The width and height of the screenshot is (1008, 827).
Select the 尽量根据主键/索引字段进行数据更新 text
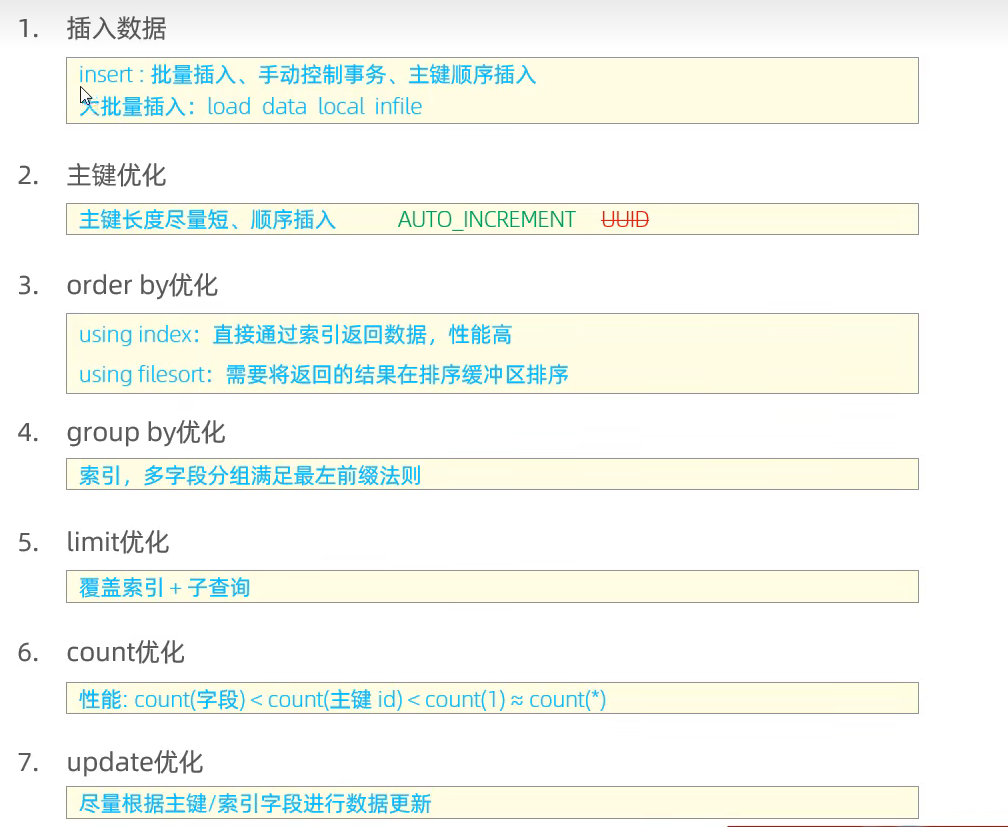click(255, 804)
